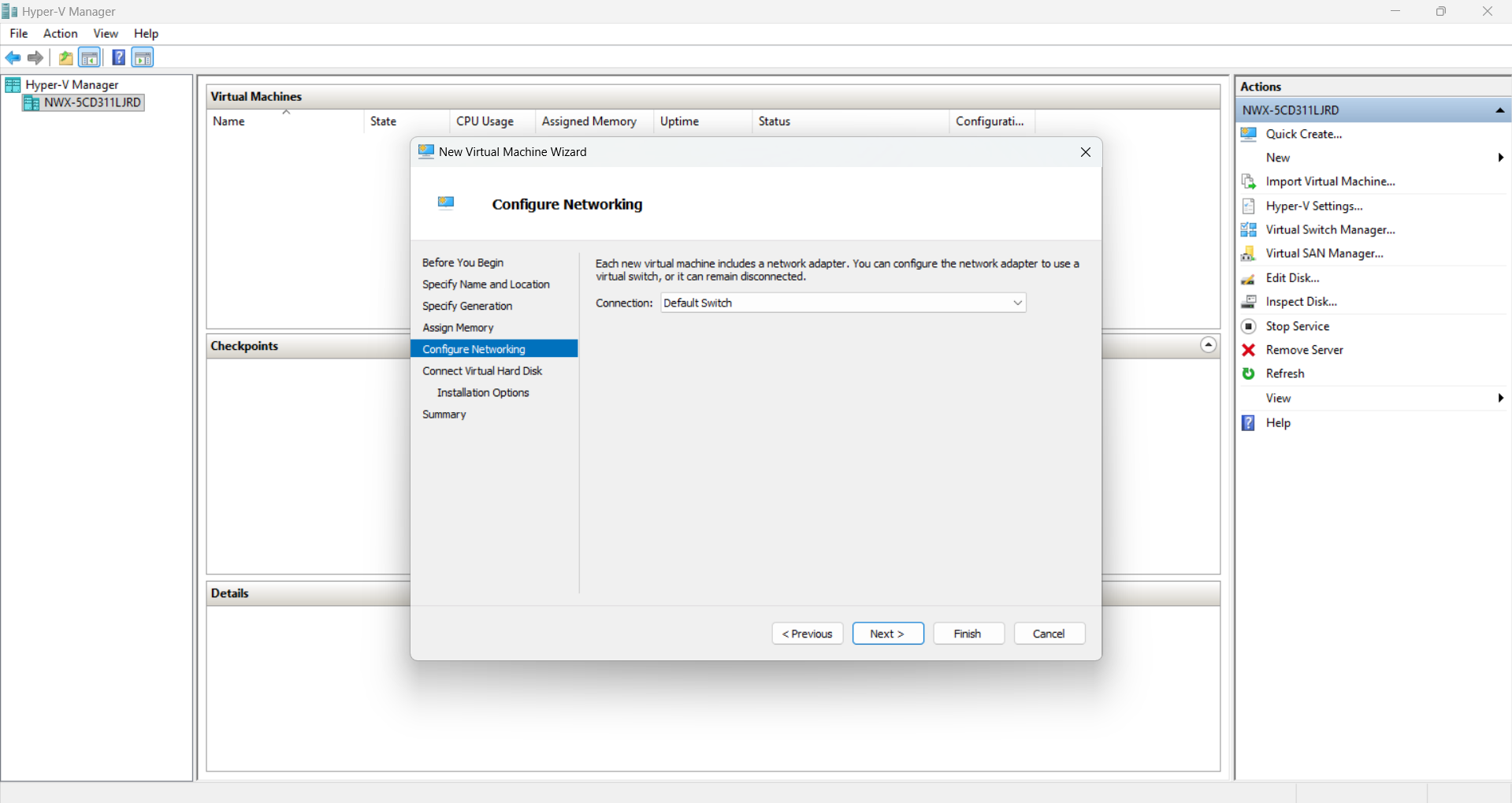1512x803 pixels.
Task: Open the Action menu
Action: tap(60, 33)
